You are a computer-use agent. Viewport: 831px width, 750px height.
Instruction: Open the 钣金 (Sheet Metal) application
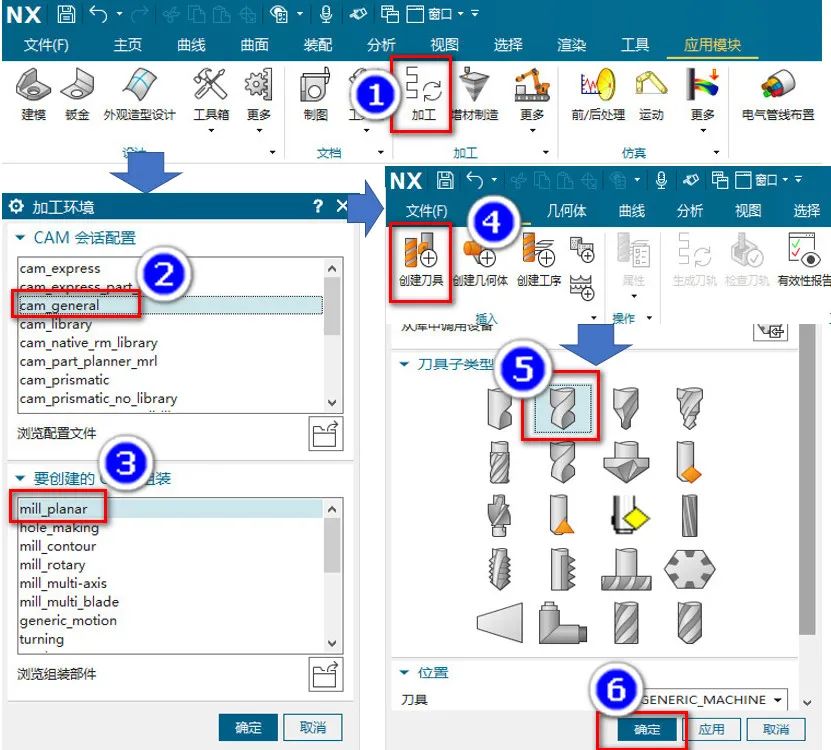point(77,94)
